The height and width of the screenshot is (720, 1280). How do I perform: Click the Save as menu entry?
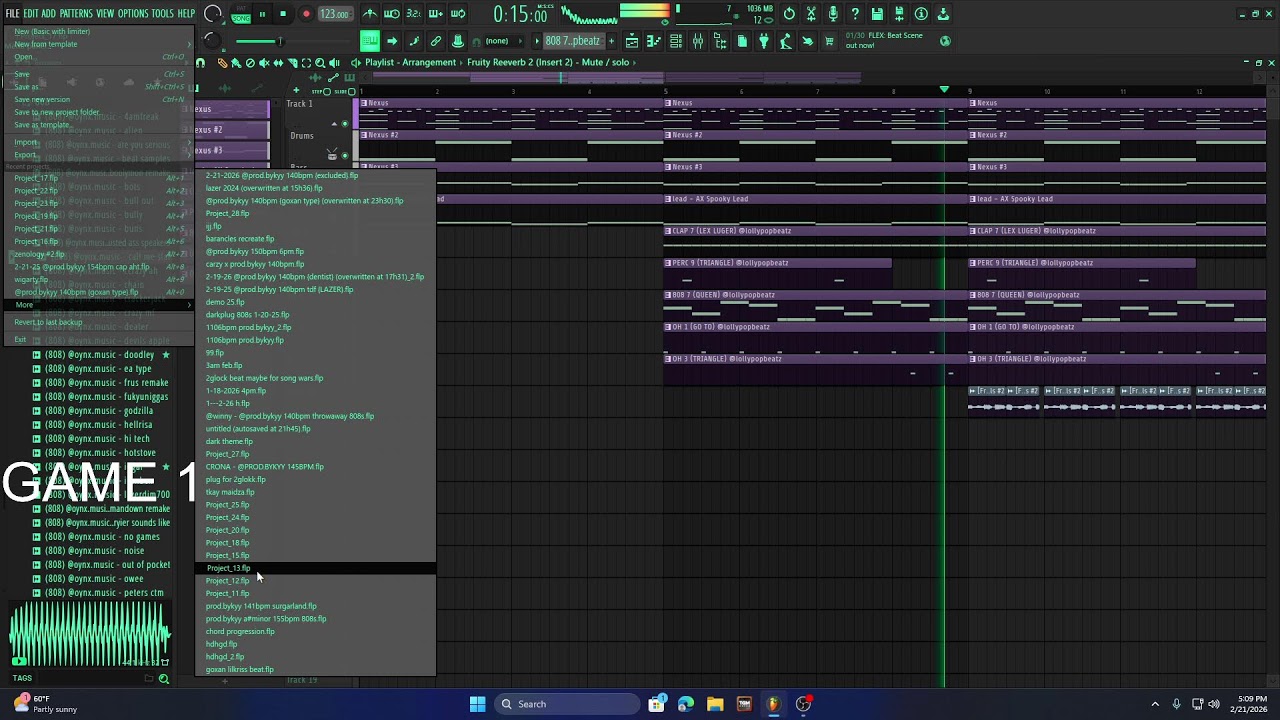click(x=100, y=87)
